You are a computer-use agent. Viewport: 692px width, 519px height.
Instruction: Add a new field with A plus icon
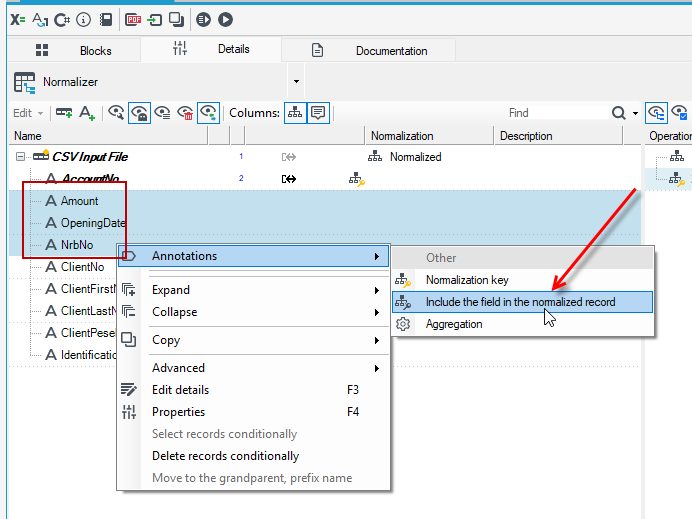pyautogui.click(x=86, y=113)
